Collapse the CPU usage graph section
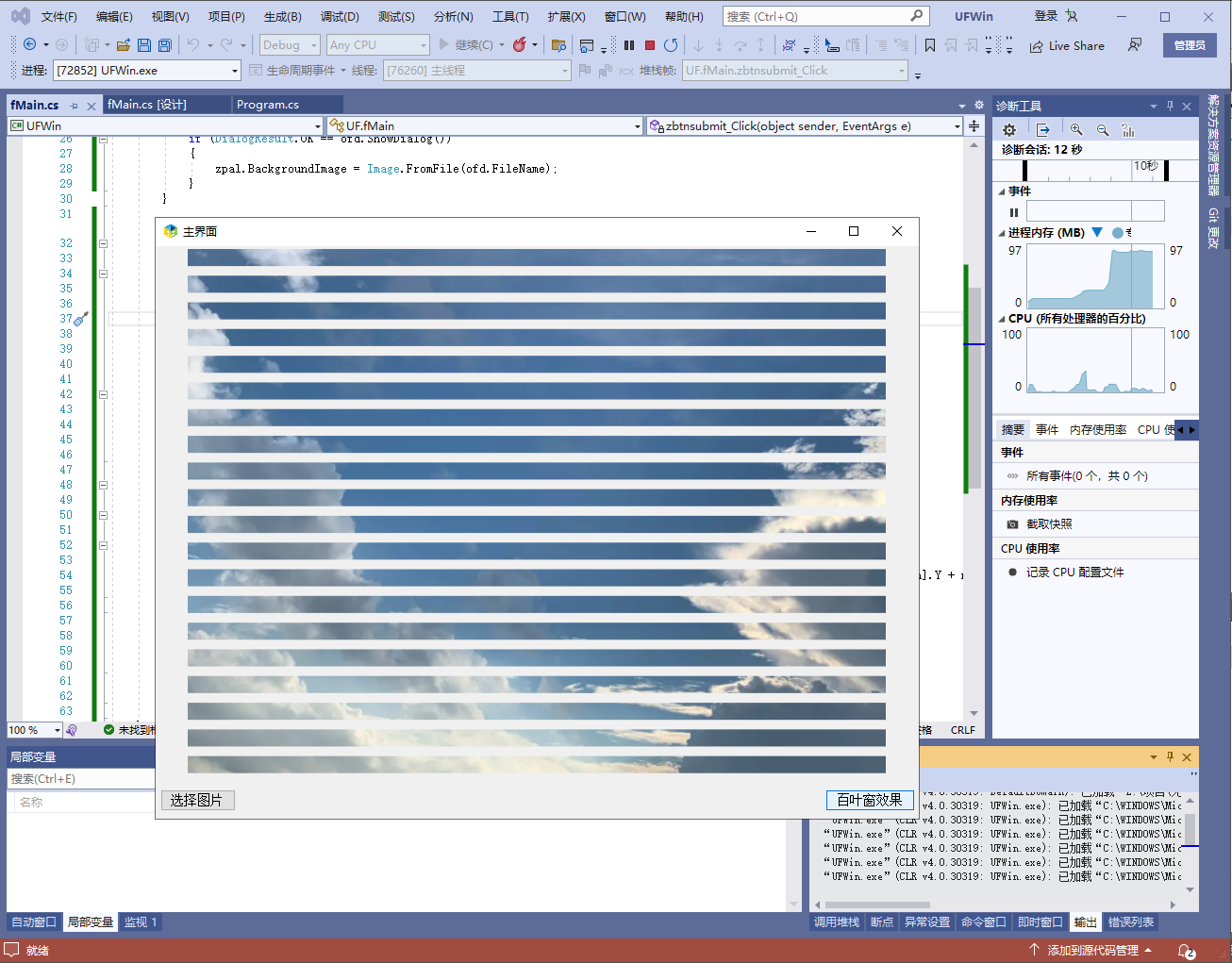Image resolution: width=1232 pixels, height=963 pixels. coord(1002,319)
